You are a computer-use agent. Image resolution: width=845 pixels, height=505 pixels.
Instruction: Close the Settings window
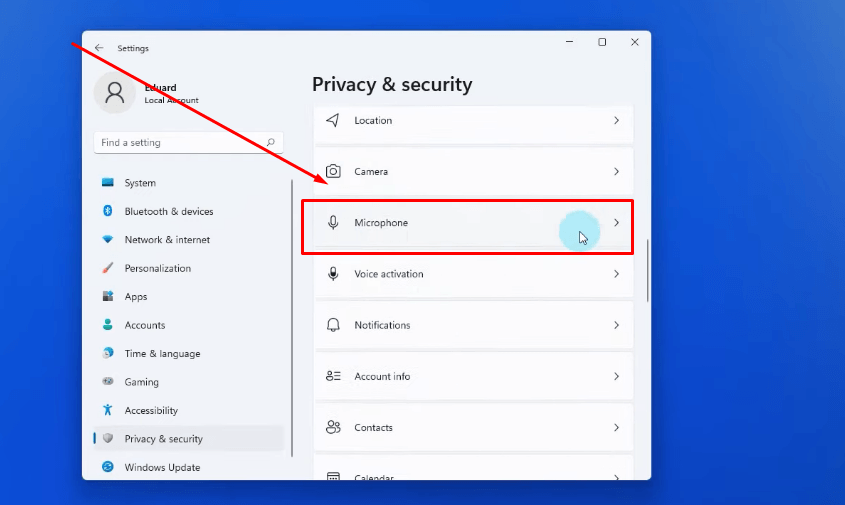(x=635, y=42)
